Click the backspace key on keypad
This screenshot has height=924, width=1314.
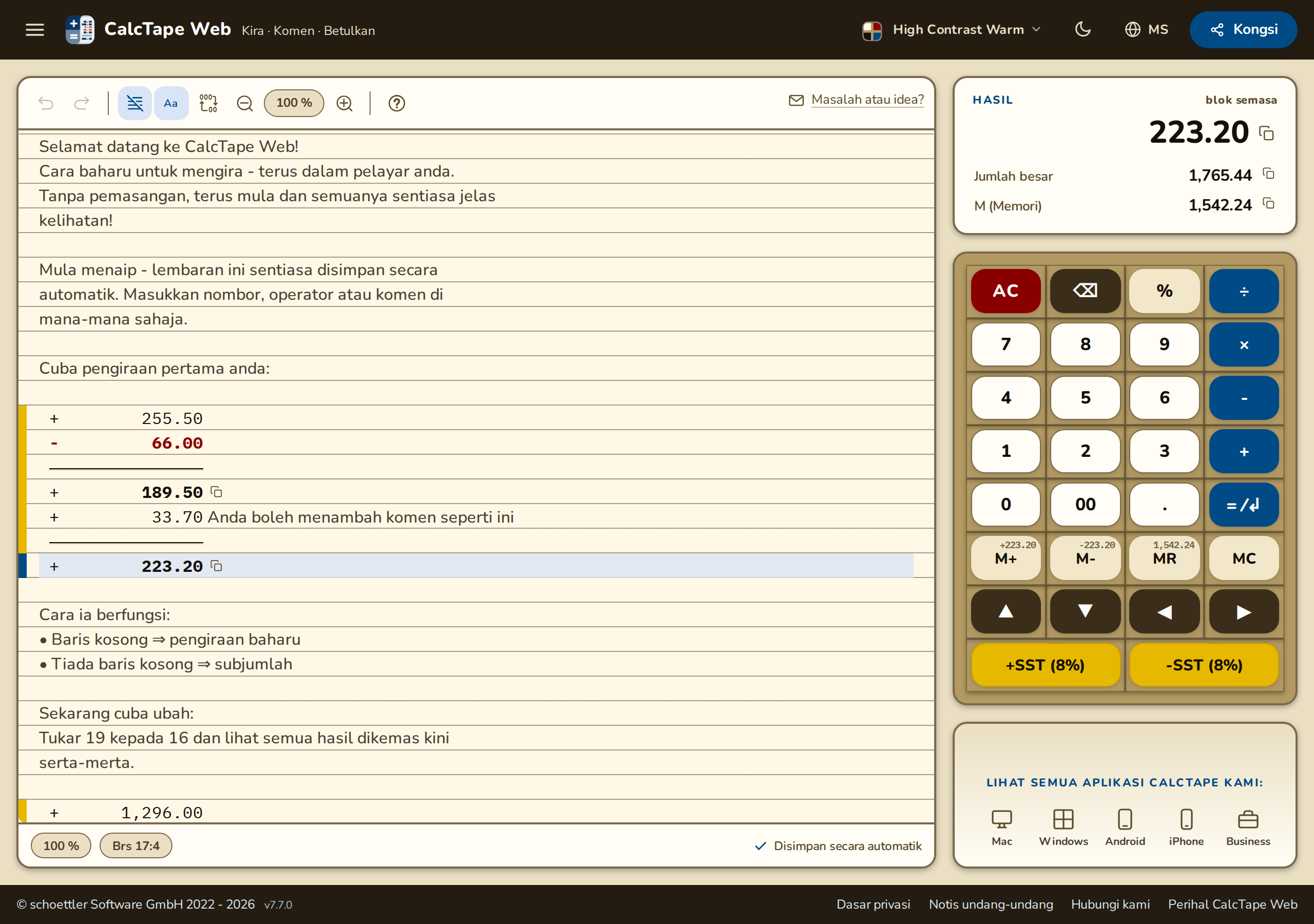(1085, 291)
